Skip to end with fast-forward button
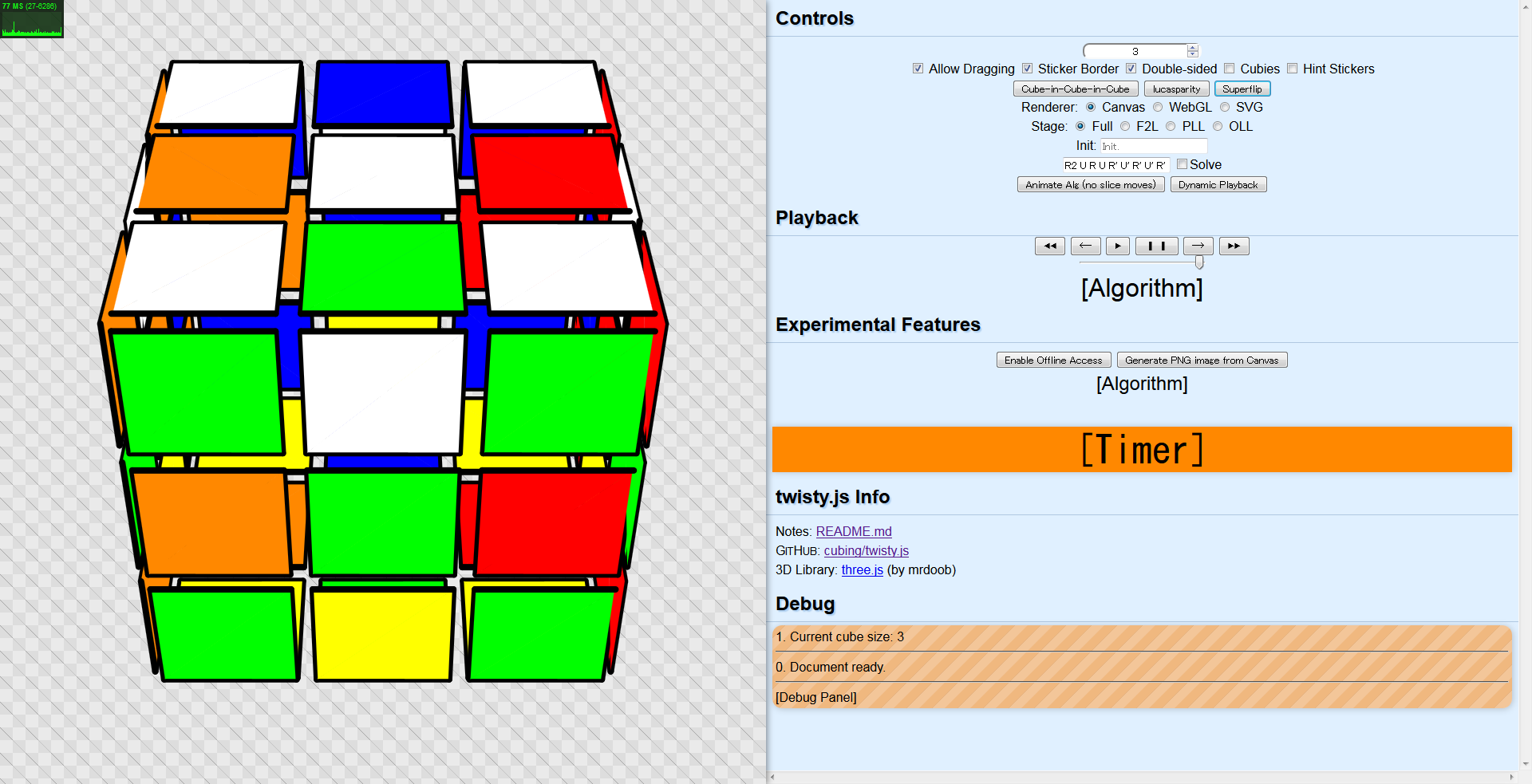This screenshot has height=784, width=1532. coord(1234,246)
